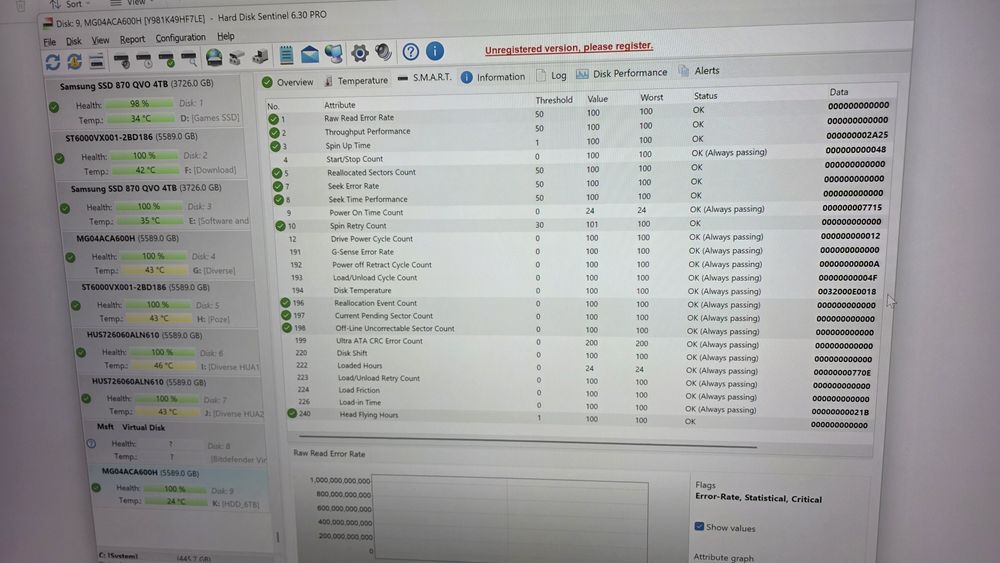Click green check icon beside Spin Retry Count
Screen dimensions: 1000x563
[280, 226]
